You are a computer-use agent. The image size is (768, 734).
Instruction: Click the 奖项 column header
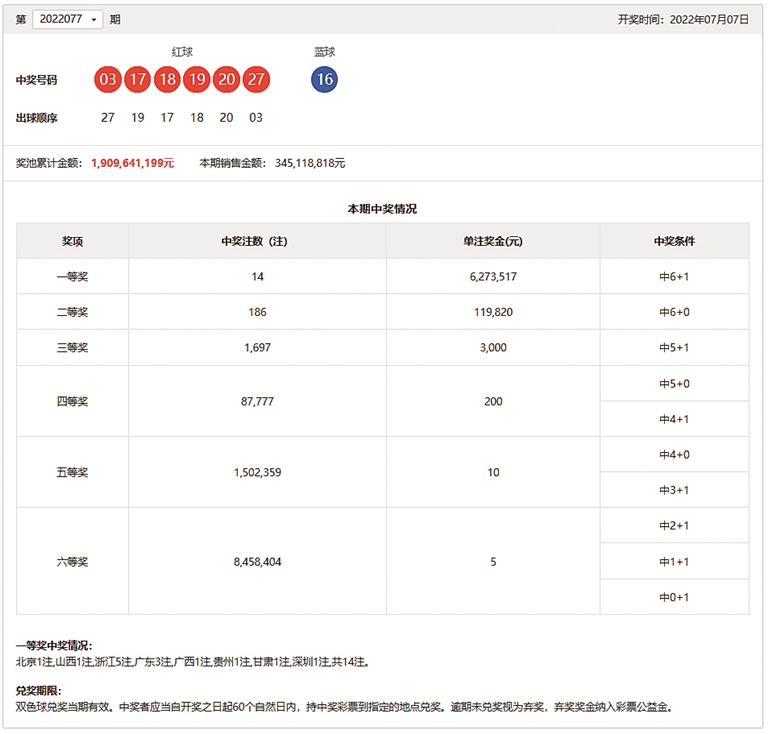pos(72,241)
